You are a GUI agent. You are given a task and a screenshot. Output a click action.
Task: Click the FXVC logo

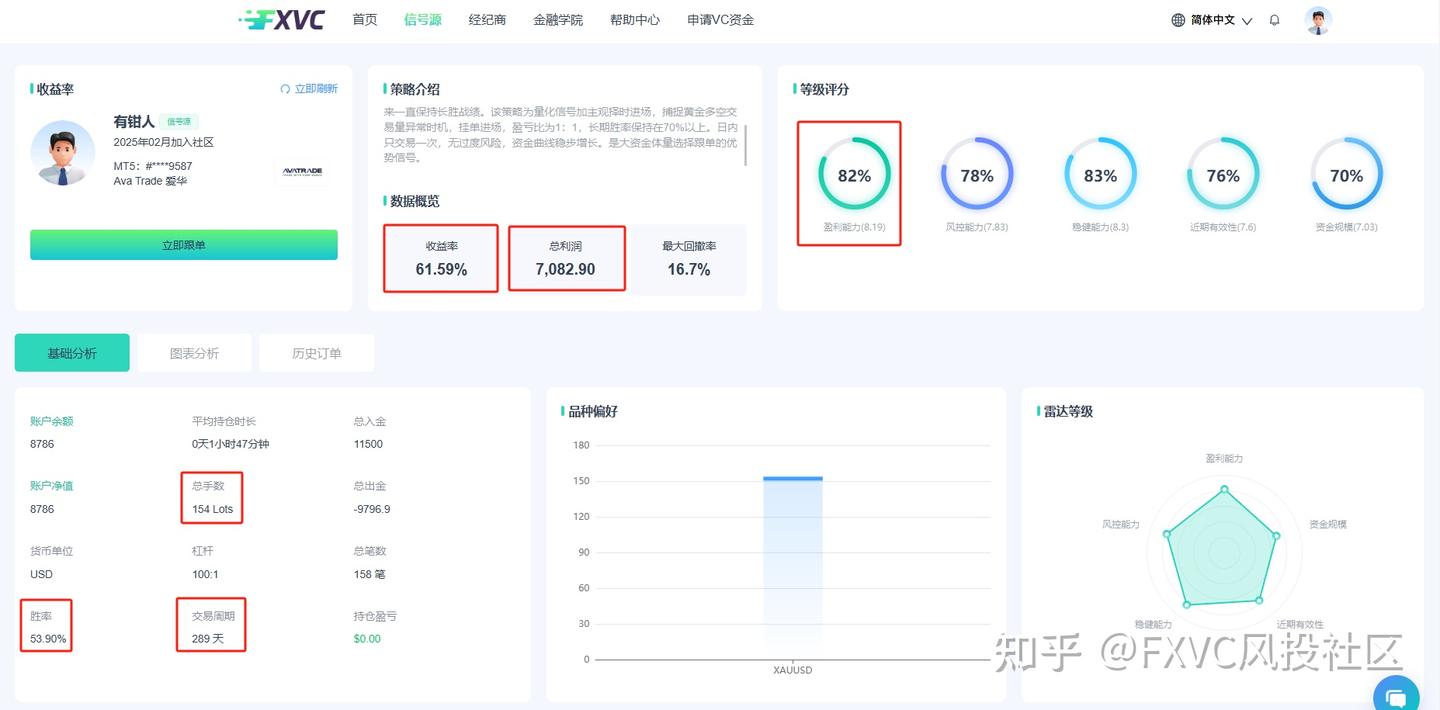[282, 20]
